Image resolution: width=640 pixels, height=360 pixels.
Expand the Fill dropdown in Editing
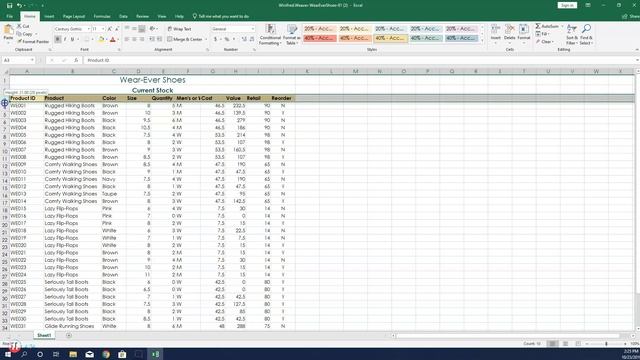click(550, 34)
